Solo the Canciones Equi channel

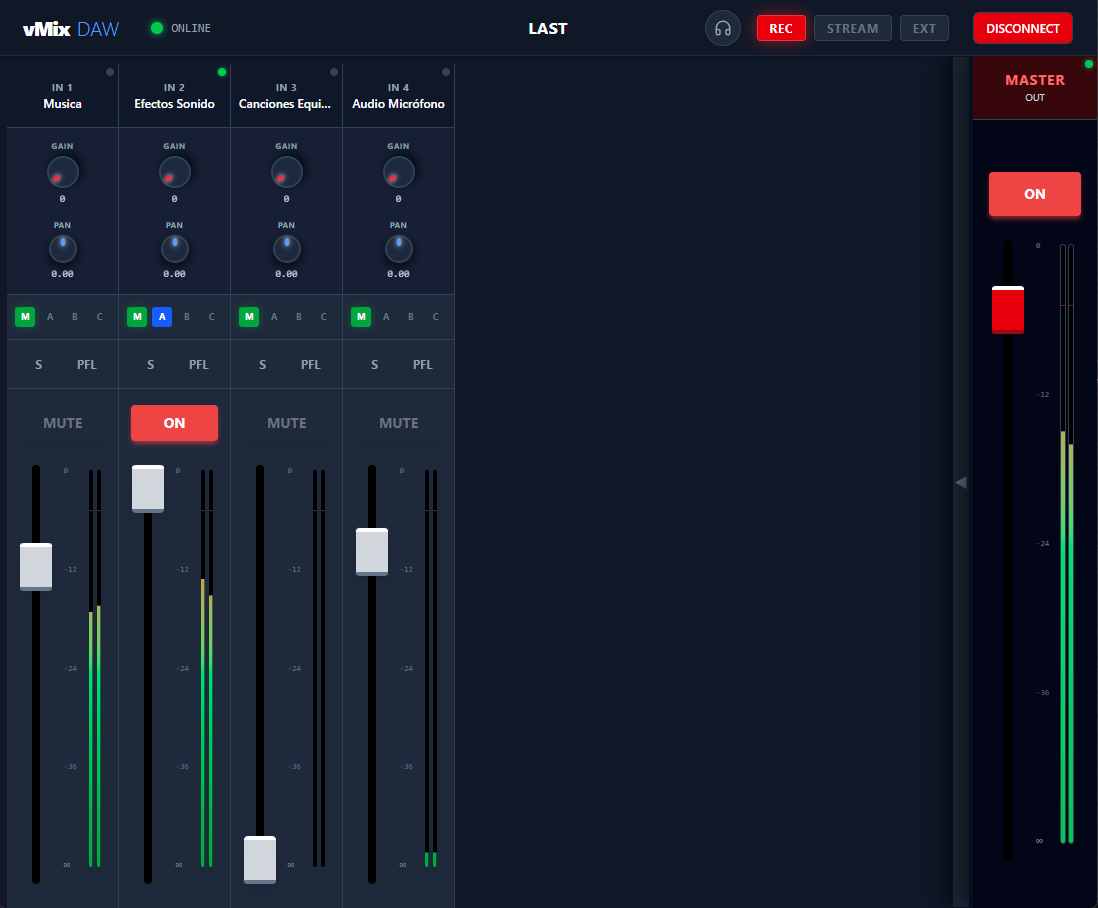[262, 364]
